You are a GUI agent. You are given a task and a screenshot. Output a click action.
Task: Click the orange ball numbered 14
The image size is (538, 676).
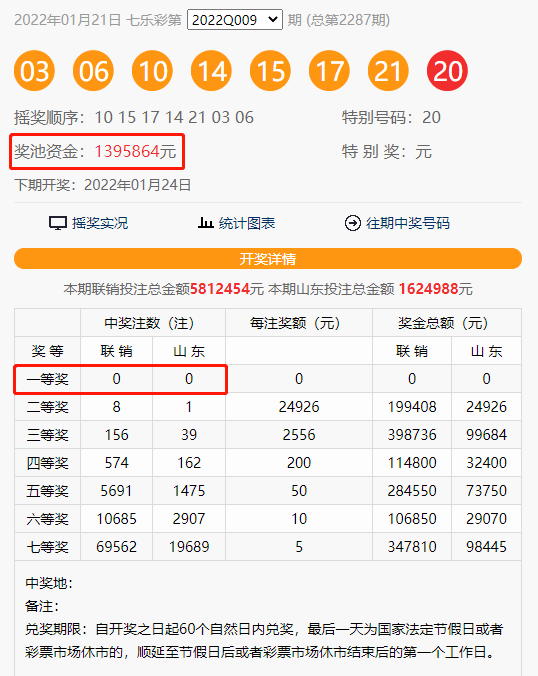click(x=211, y=71)
